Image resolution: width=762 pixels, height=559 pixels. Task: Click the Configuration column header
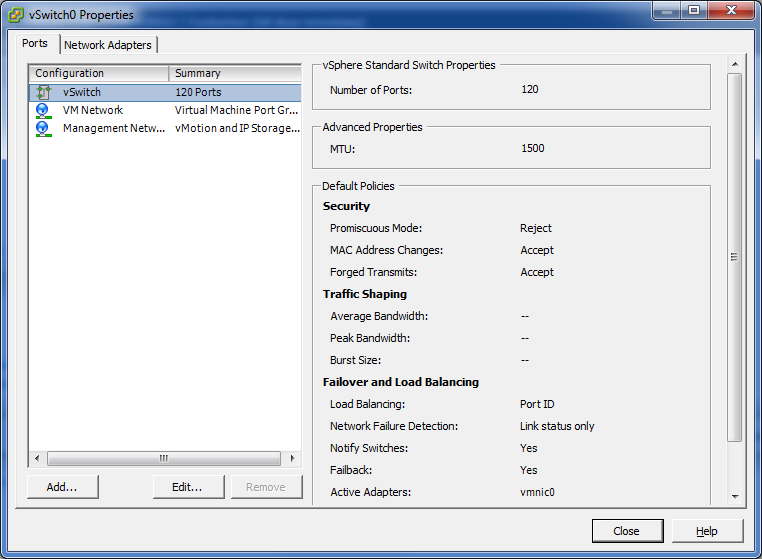tap(99, 73)
